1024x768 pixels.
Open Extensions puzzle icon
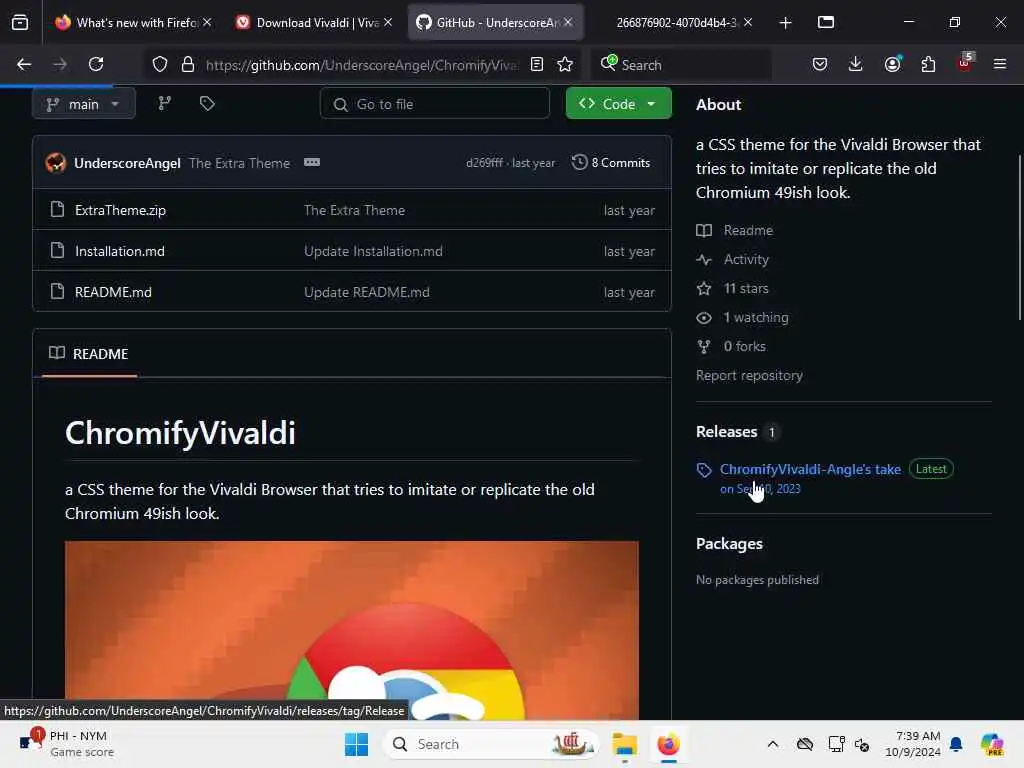[928, 64]
